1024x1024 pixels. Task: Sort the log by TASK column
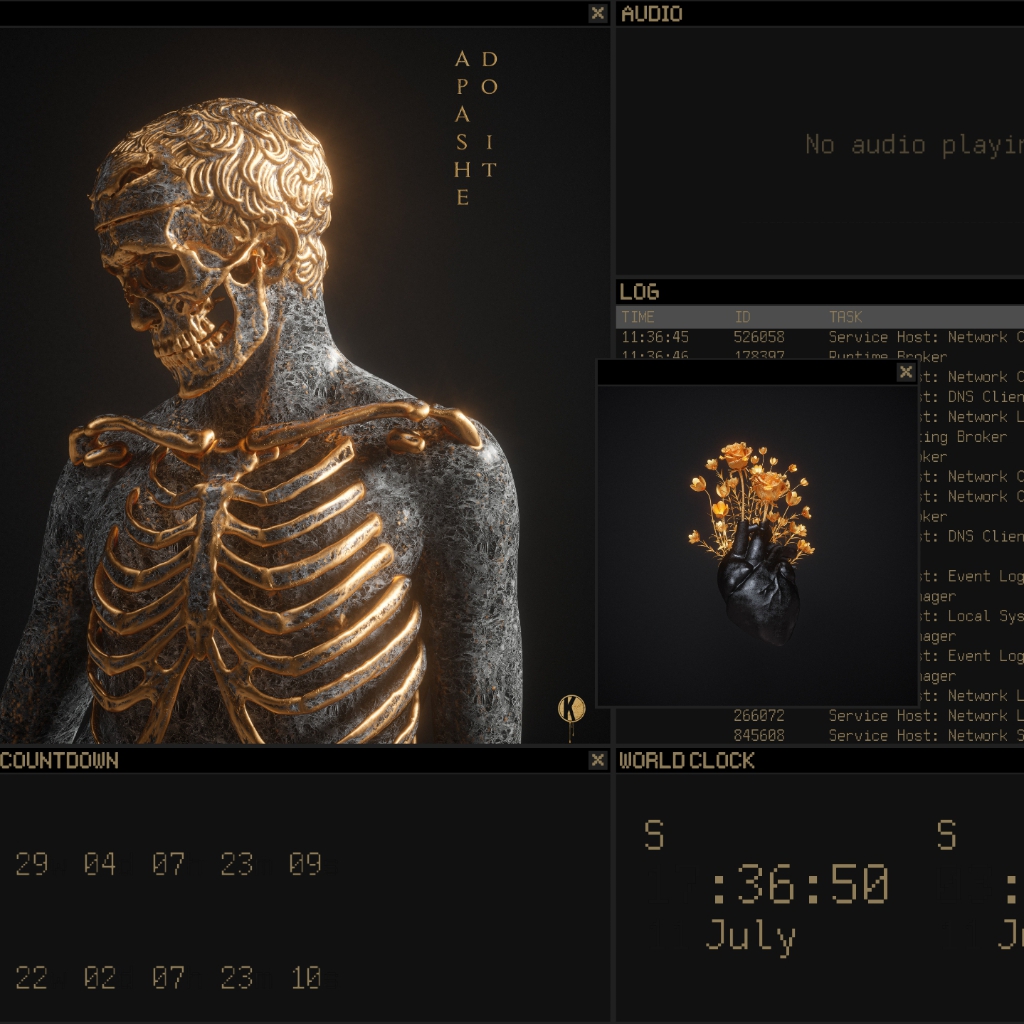845,317
